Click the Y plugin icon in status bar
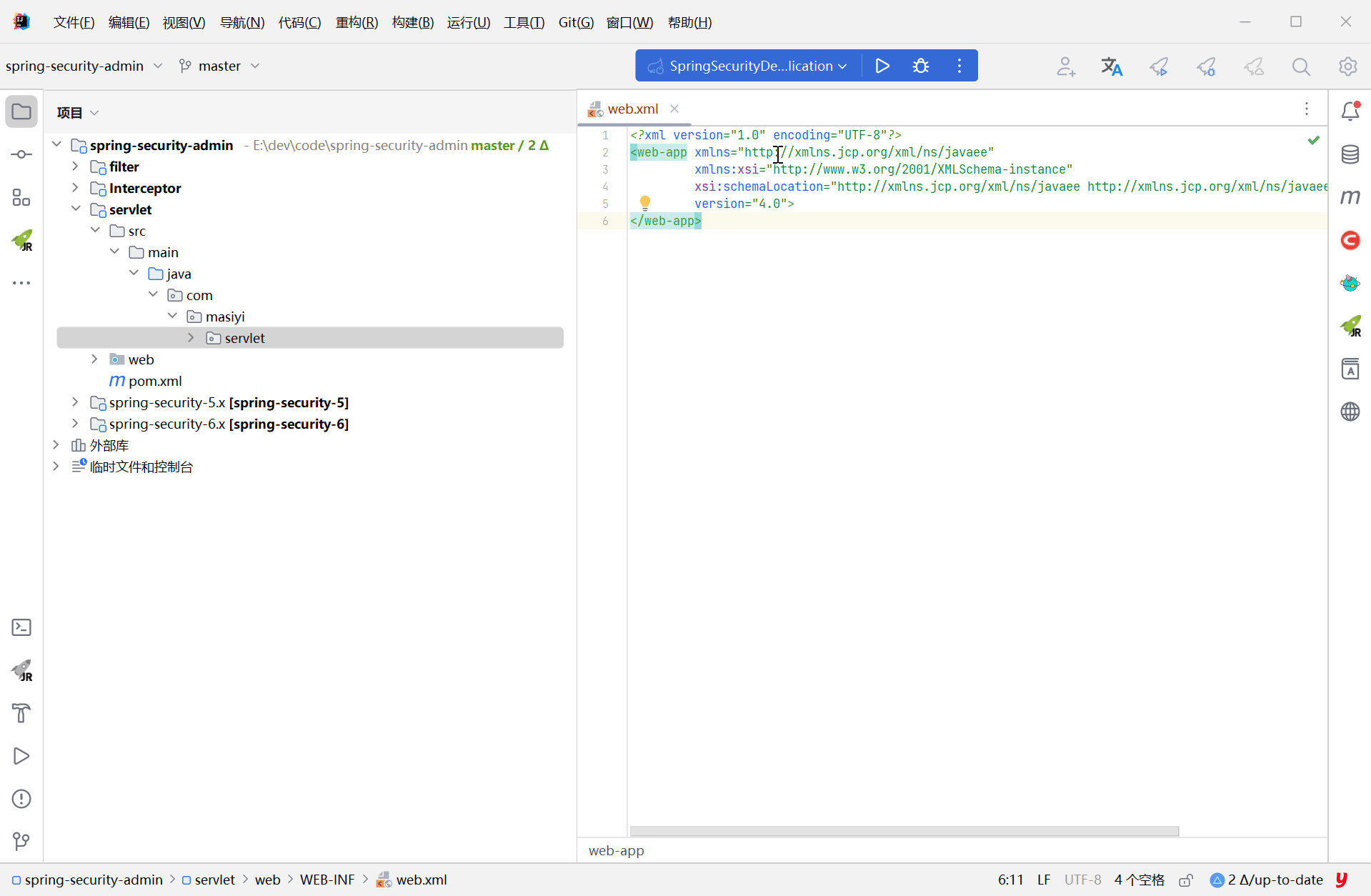 click(x=1342, y=880)
